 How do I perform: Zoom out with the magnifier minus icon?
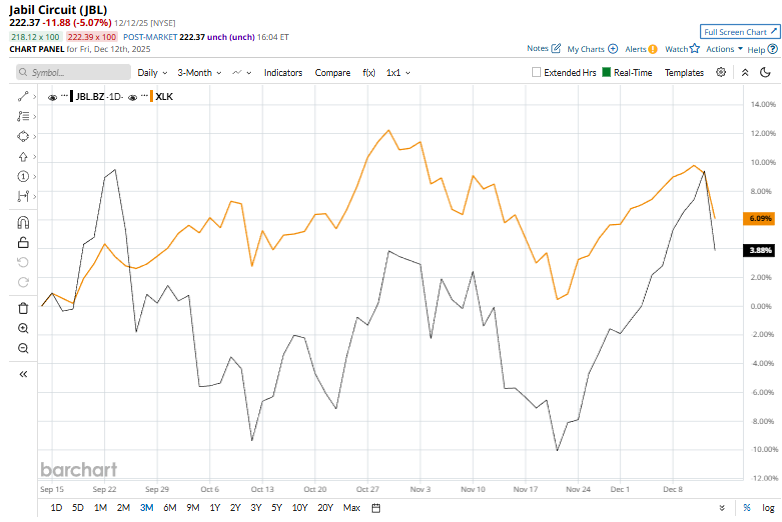[23, 348]
